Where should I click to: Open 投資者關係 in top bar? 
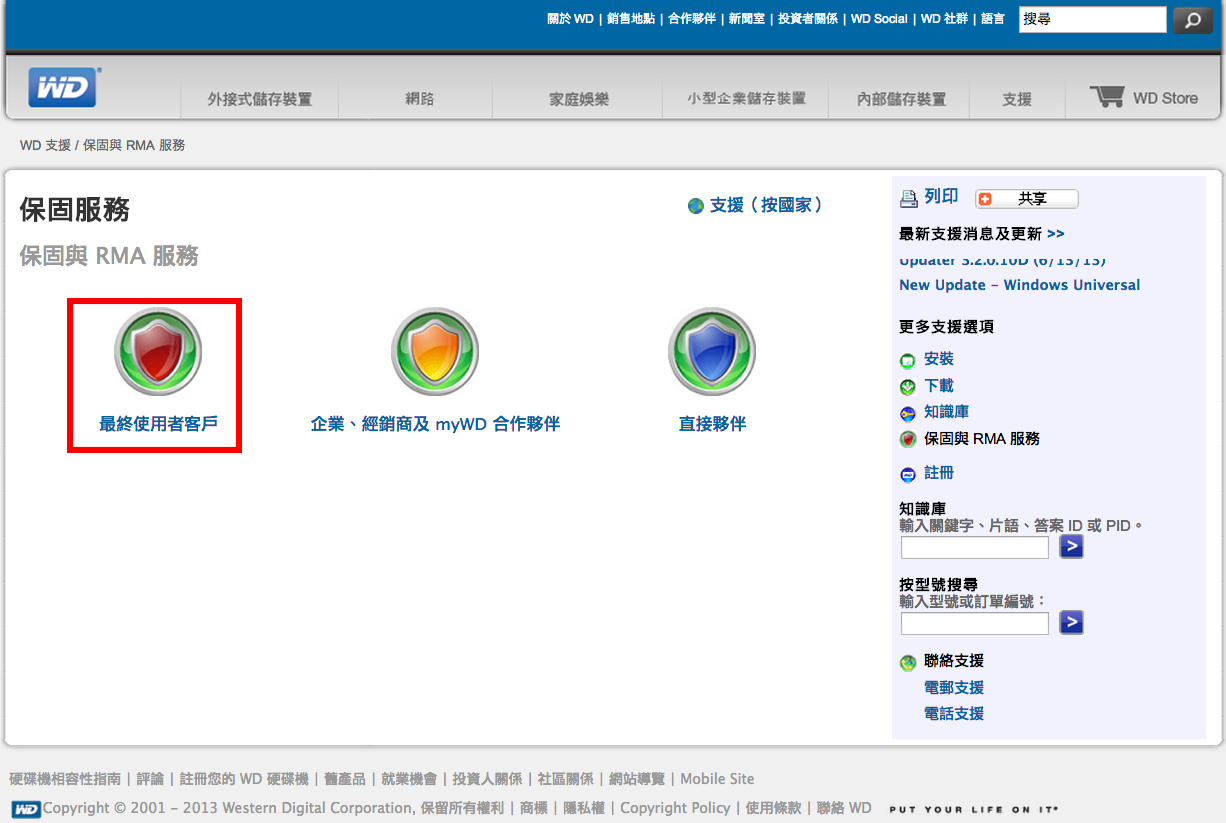808,19
